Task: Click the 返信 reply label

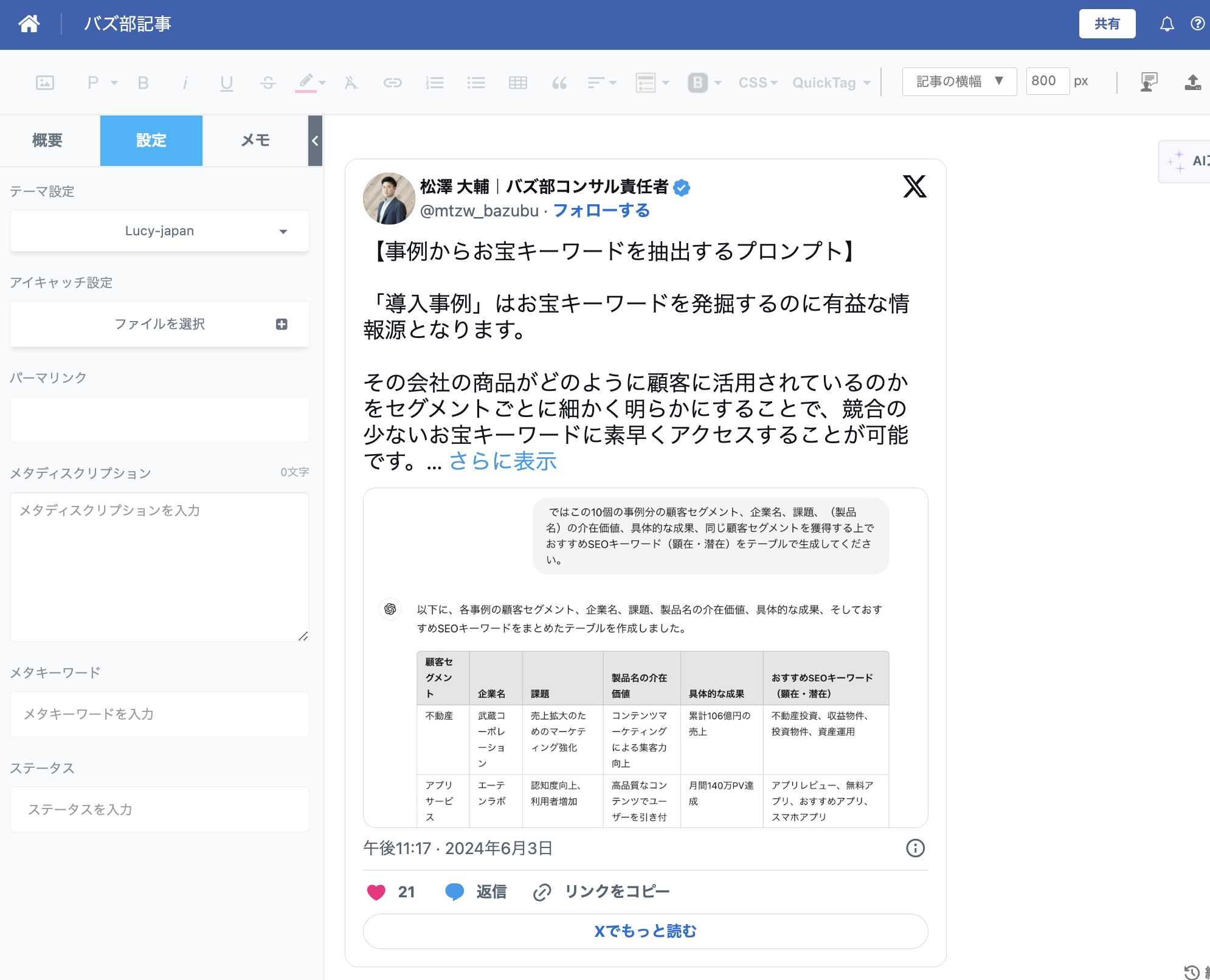Action: click(x=491, y=892)
